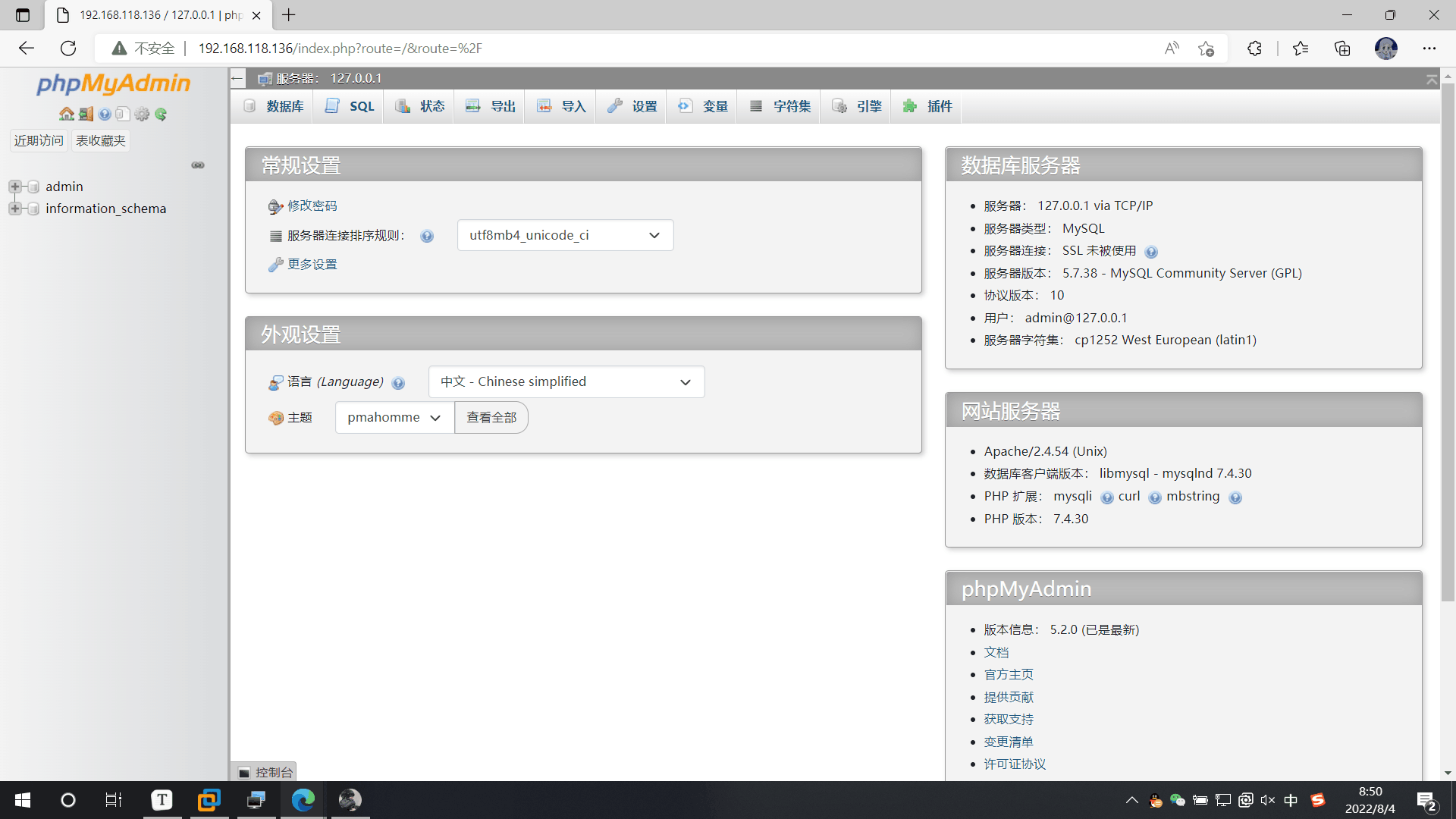The width and height of the screenshot is (1456, 819).
Task: Open browser extensions puzzle icon
Action: [x=1254, y=49]
